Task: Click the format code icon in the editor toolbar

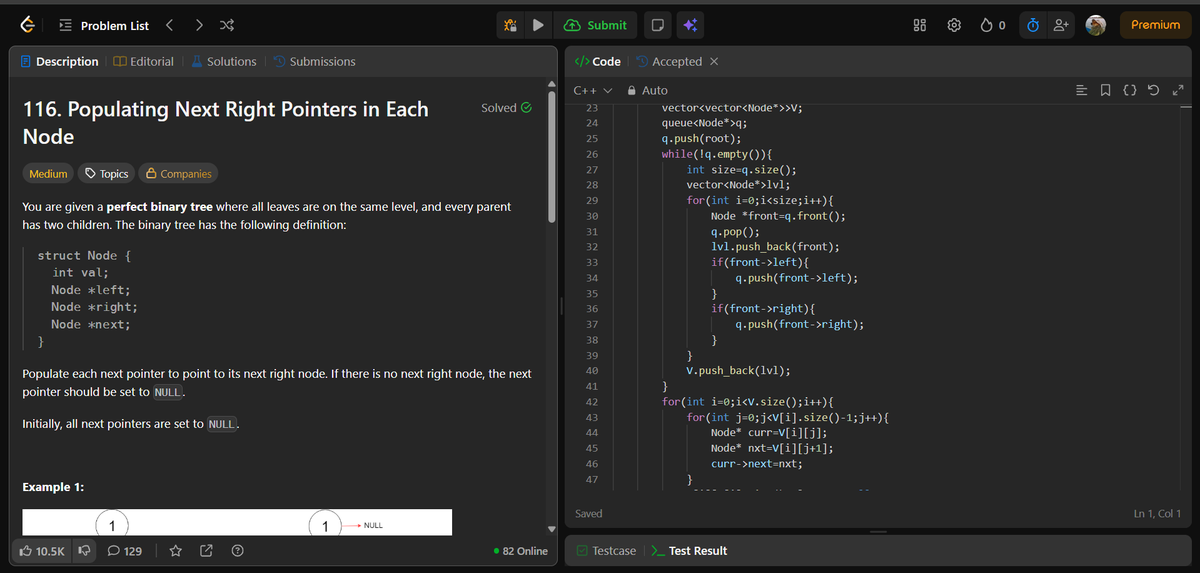Action: pyautogui.click(x=1081, y=90)
